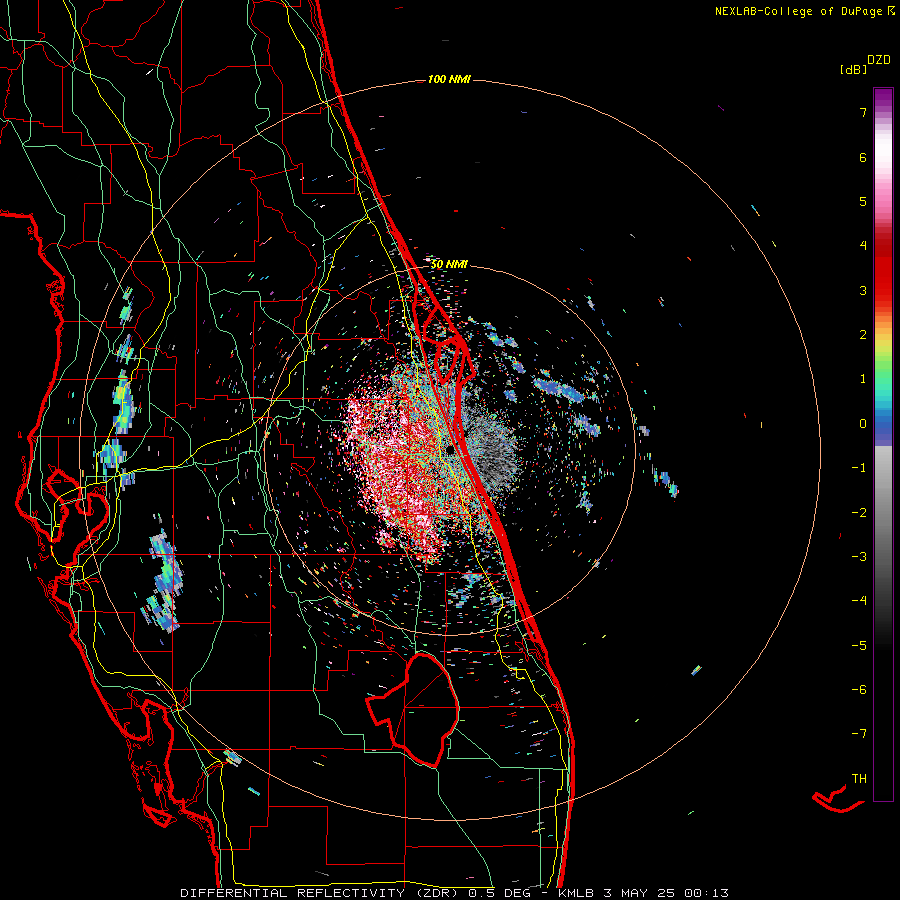Viewport: 900px width, 900px height.
Task: Click the 3 MAY 25 00:13 timestamp
Action: [666, 893]
